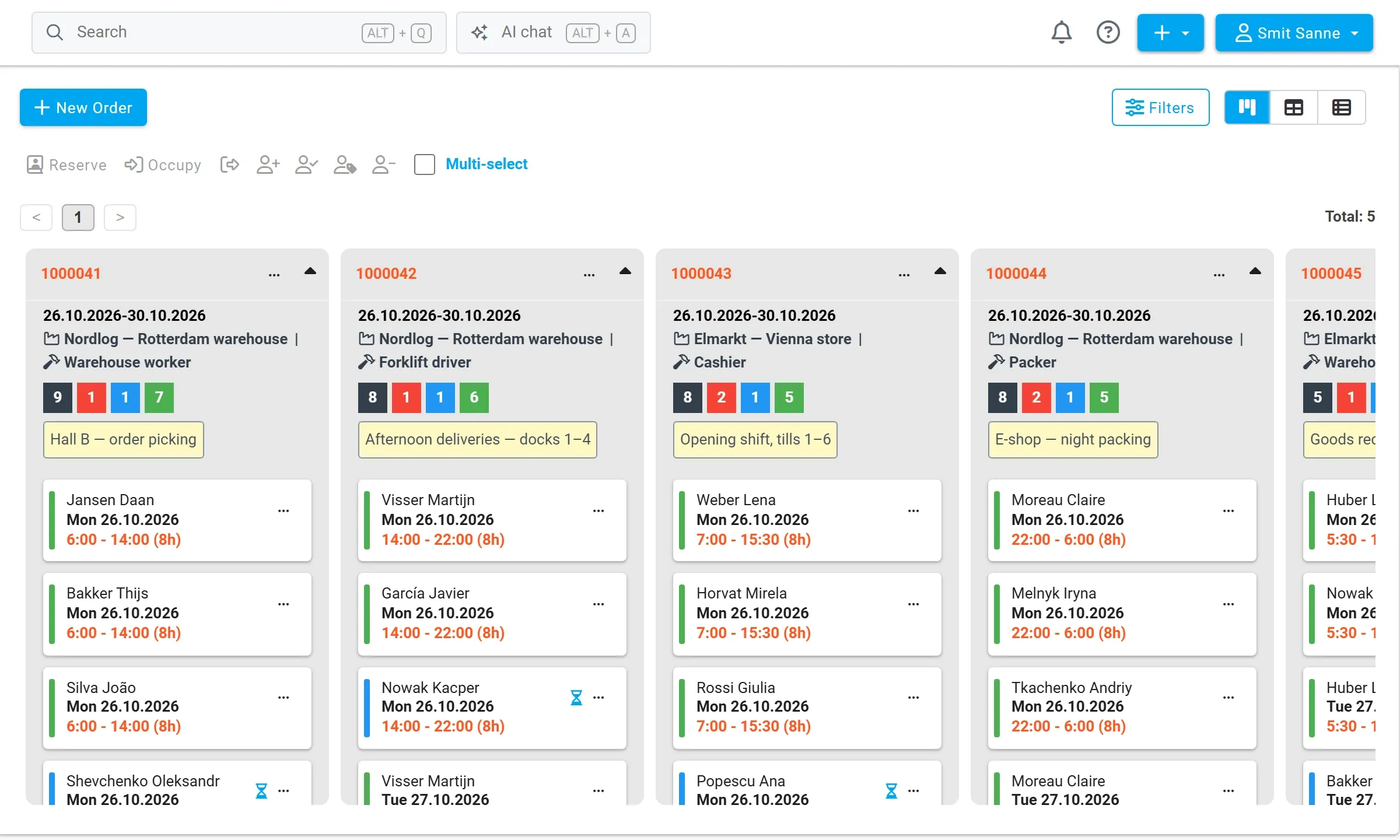The width and height of the screenshot is (1400, 840).
Task: Open the Smit Sanne user dropdown
Action: point(1294,33)
